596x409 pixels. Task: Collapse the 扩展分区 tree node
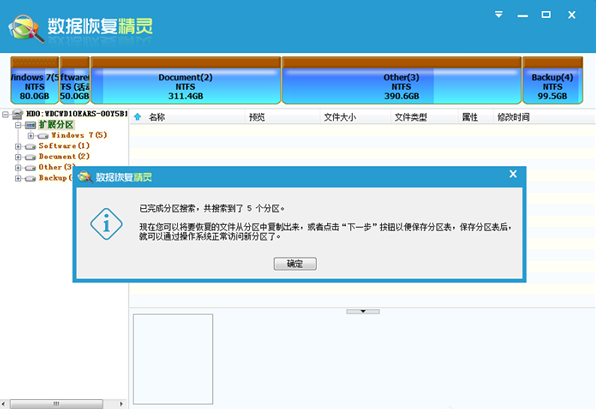pos(18,125)
